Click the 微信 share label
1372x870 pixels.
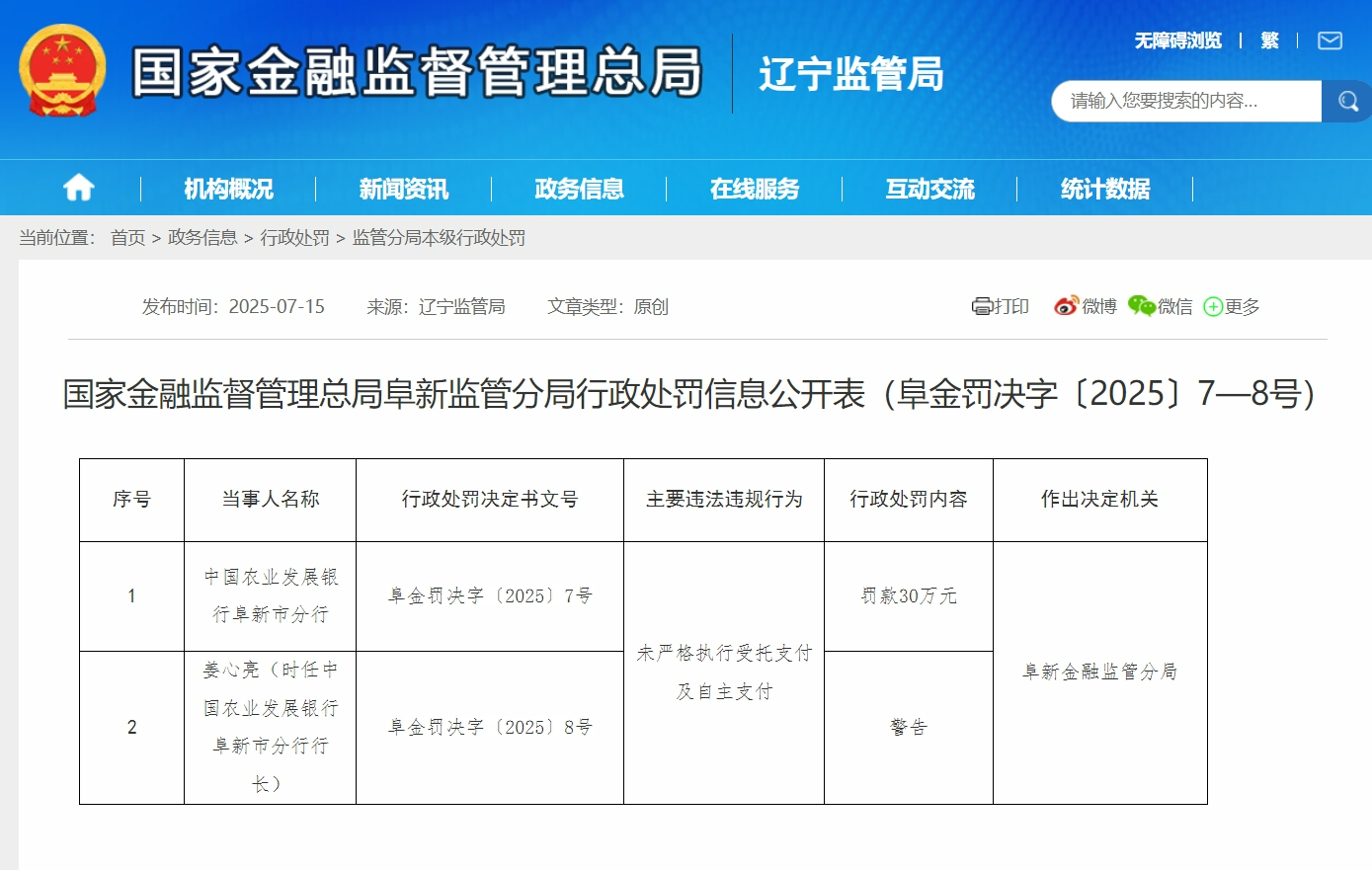1175,307
